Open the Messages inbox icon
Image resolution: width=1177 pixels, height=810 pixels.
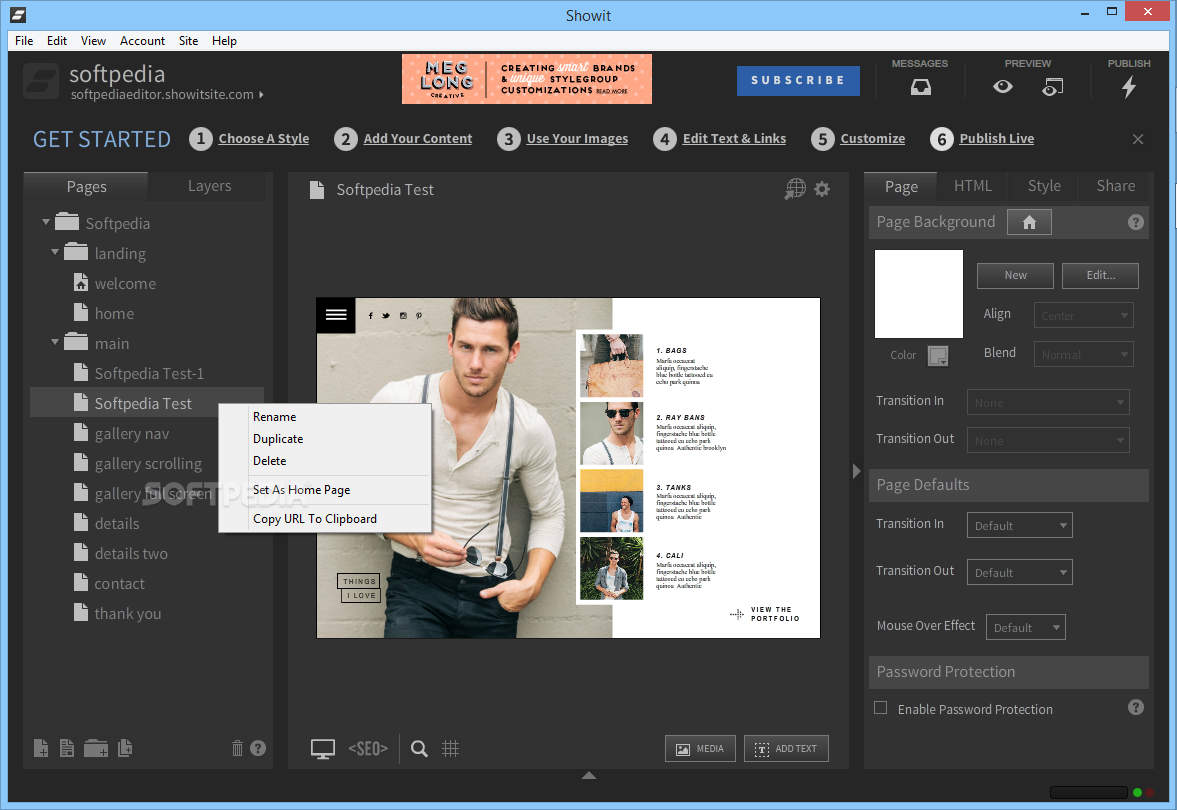coord(920,88)
